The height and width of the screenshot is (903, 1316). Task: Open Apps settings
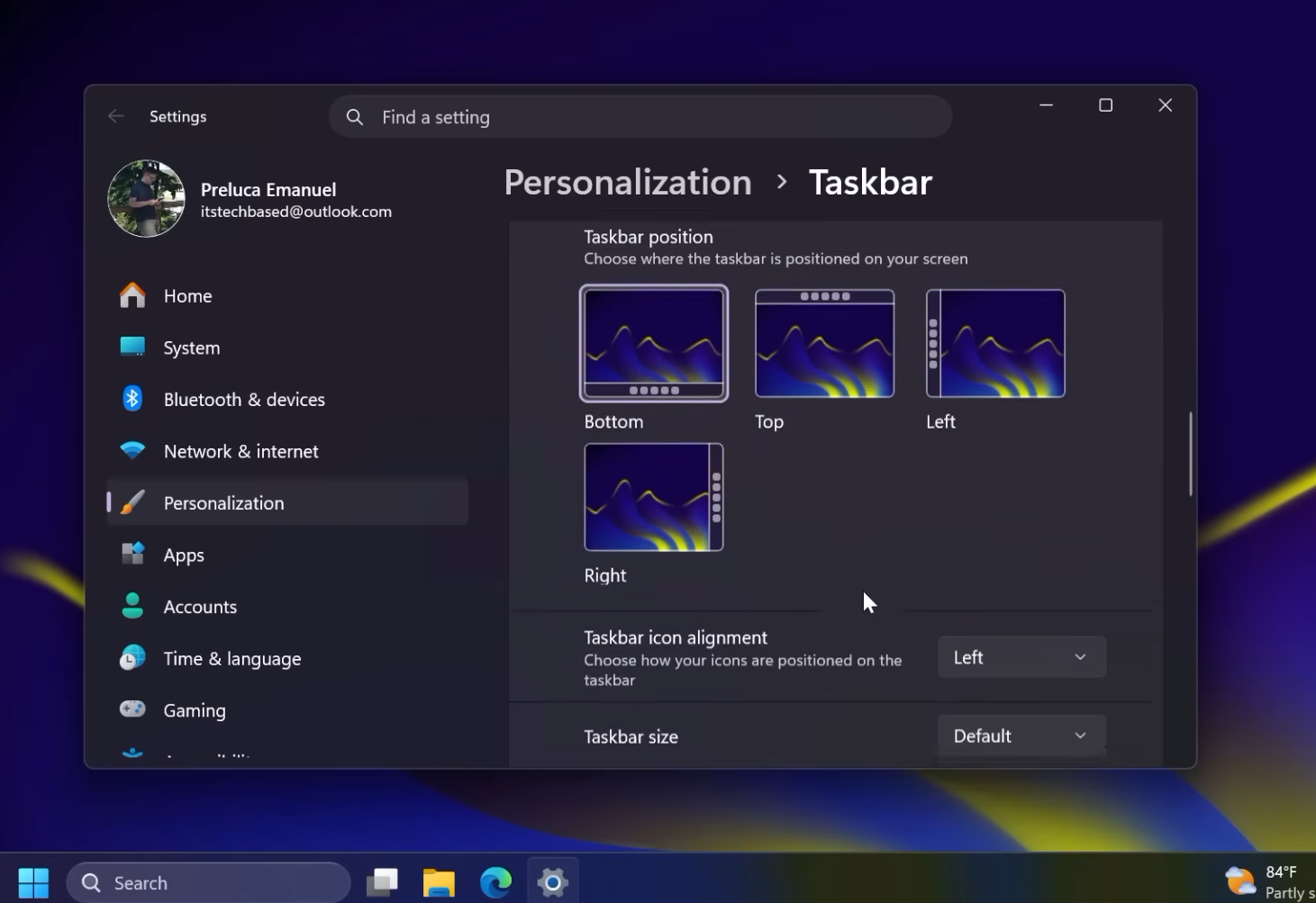(287, 555)
